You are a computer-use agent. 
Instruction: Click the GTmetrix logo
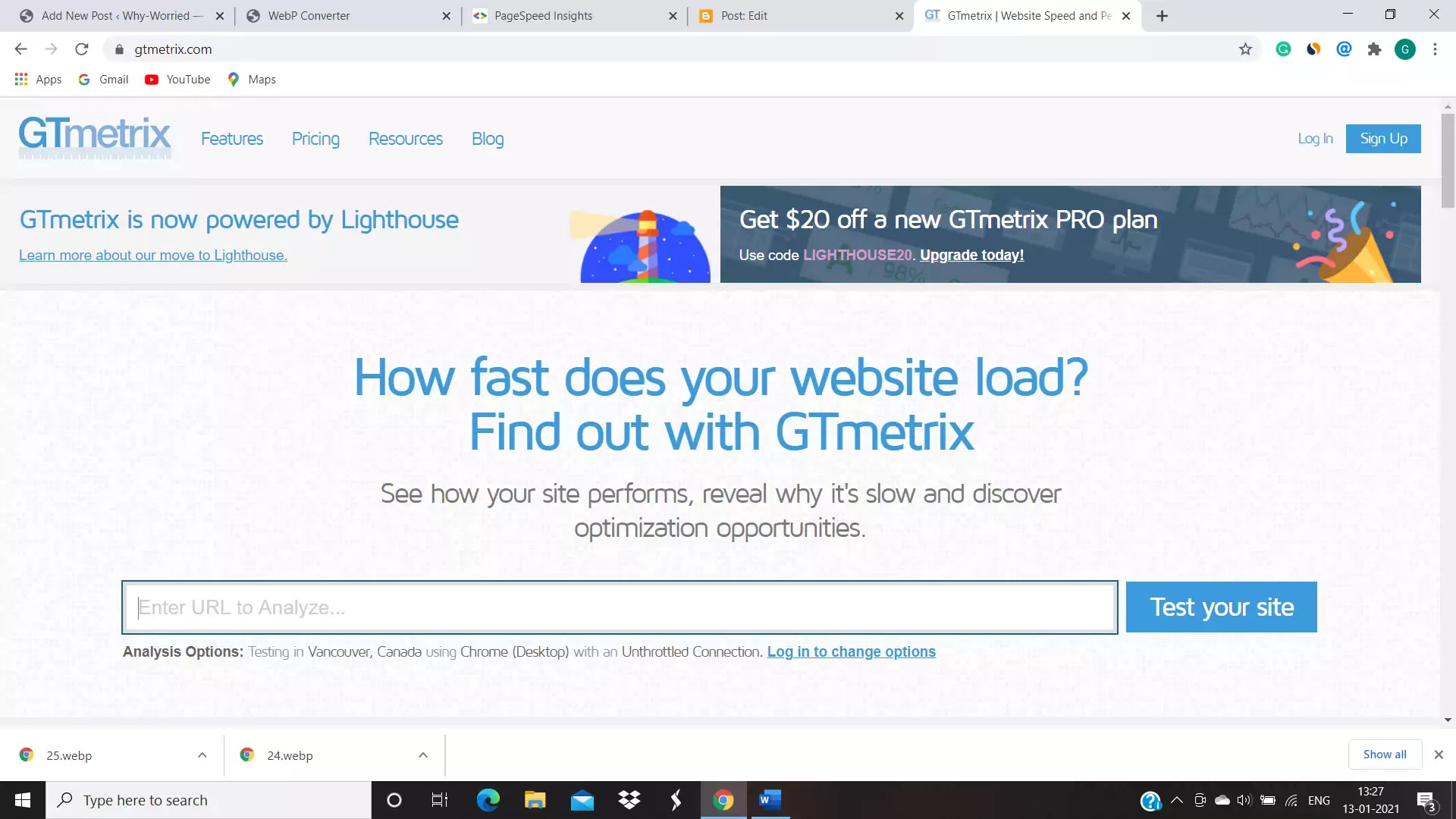tap(95, 137)
